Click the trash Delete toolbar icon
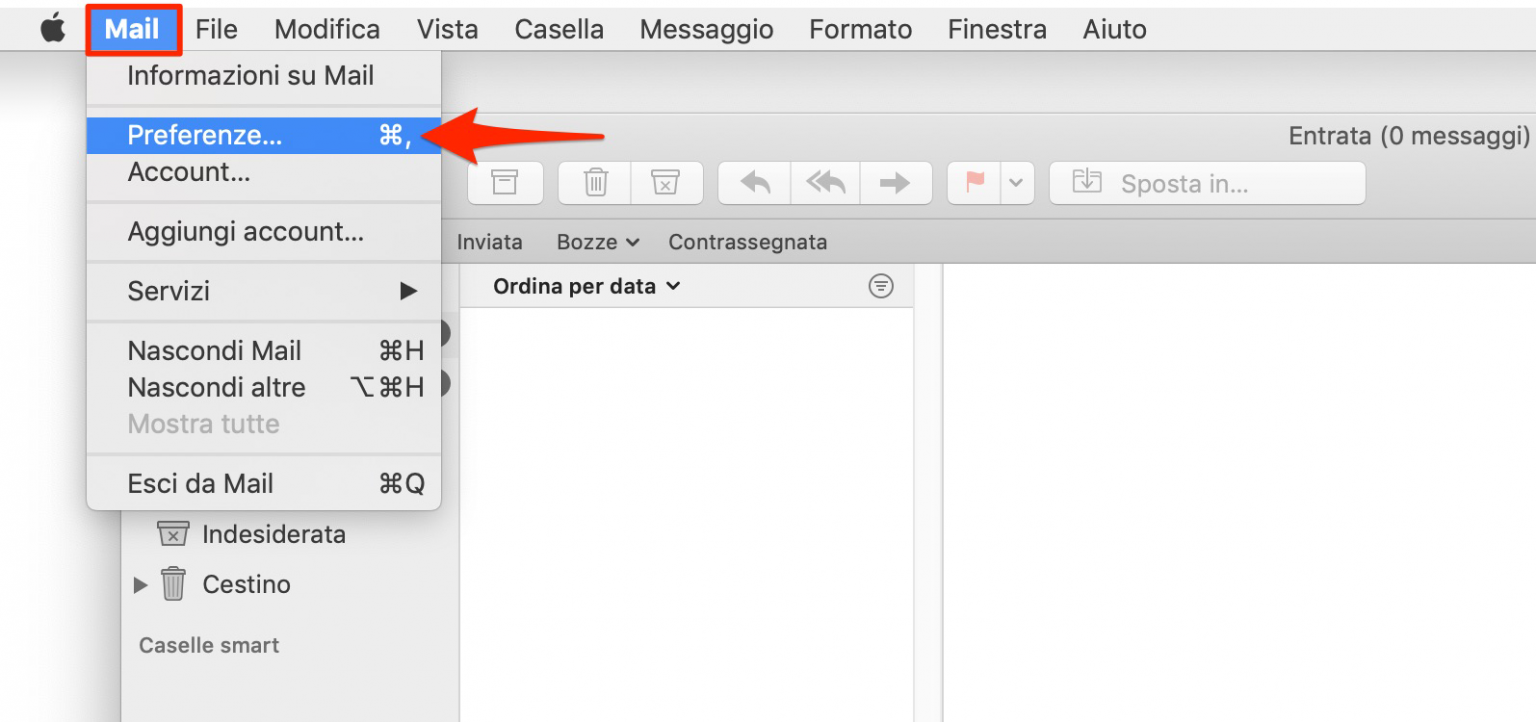 click(x=595, y=183)
